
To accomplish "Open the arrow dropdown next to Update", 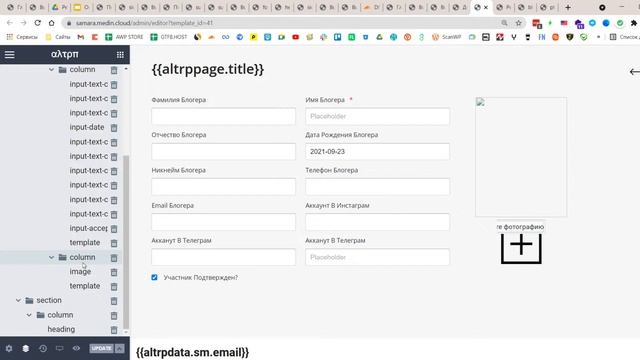I will (x=120, y=349).
